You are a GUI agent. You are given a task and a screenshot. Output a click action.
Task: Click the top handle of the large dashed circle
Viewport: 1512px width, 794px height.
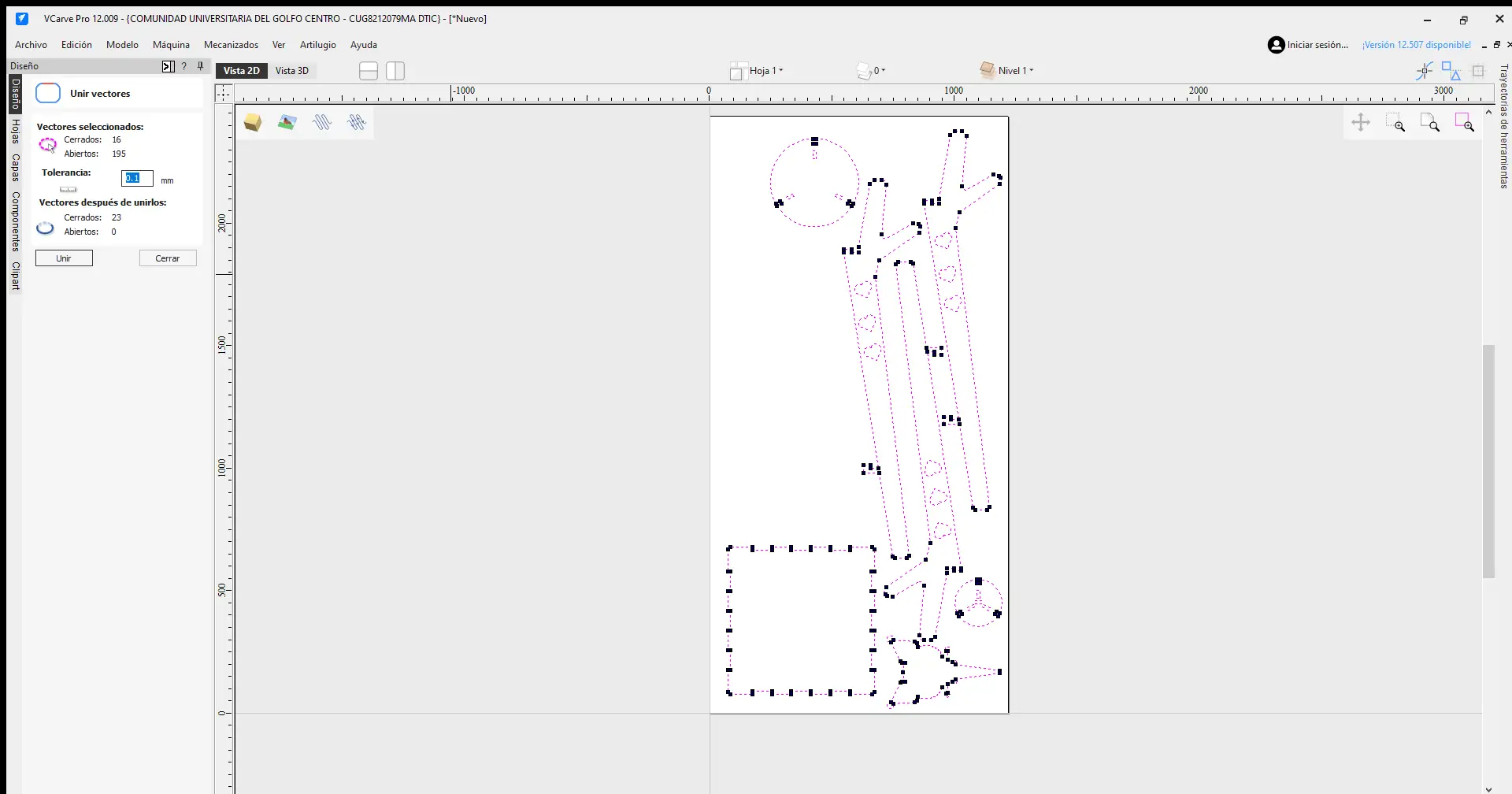tap(814, 142)
